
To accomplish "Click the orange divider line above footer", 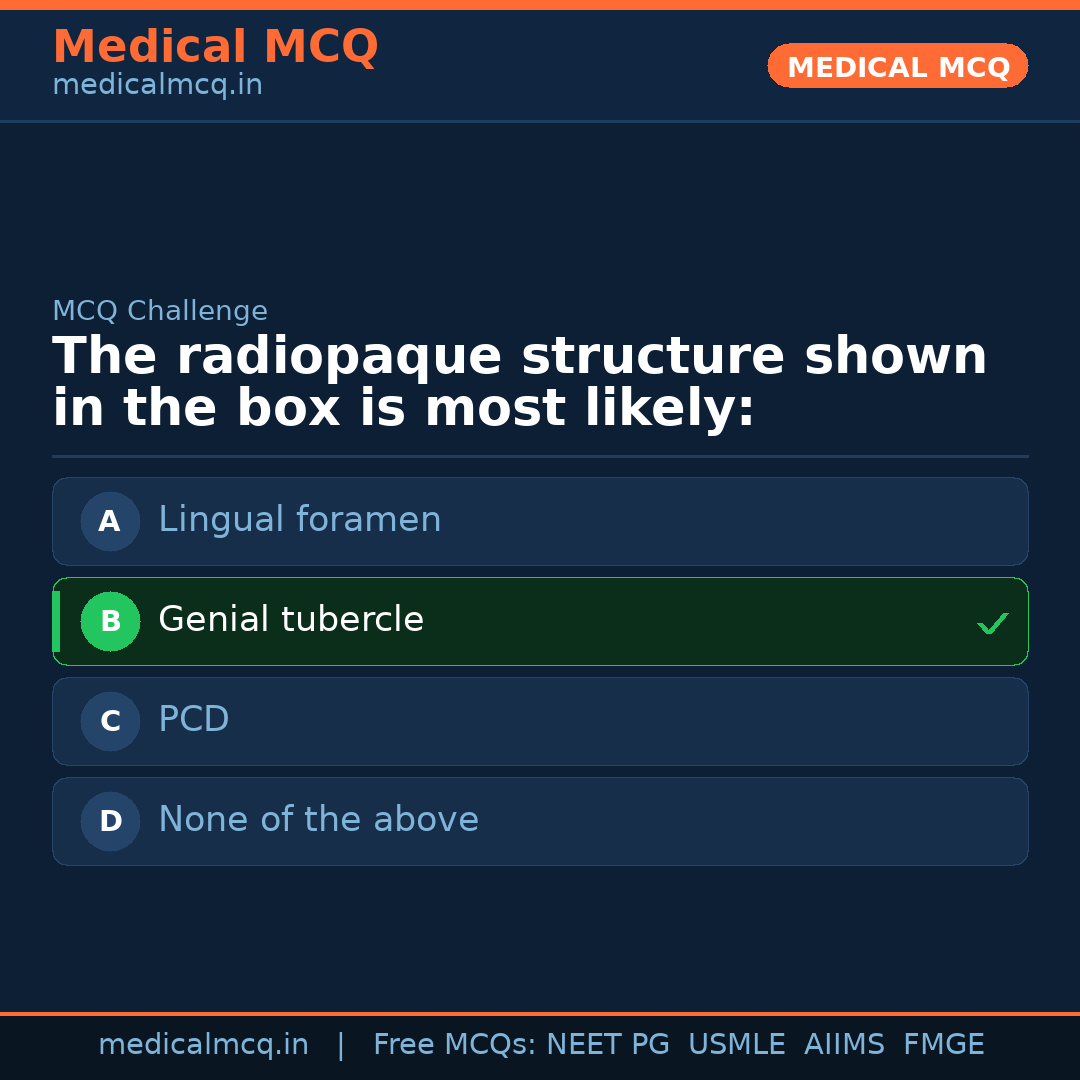I will tap(540, 1013).
